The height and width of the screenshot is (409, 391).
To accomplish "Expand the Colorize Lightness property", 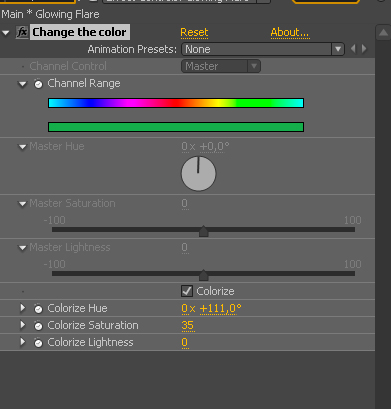I will click(x=23, y=342).
